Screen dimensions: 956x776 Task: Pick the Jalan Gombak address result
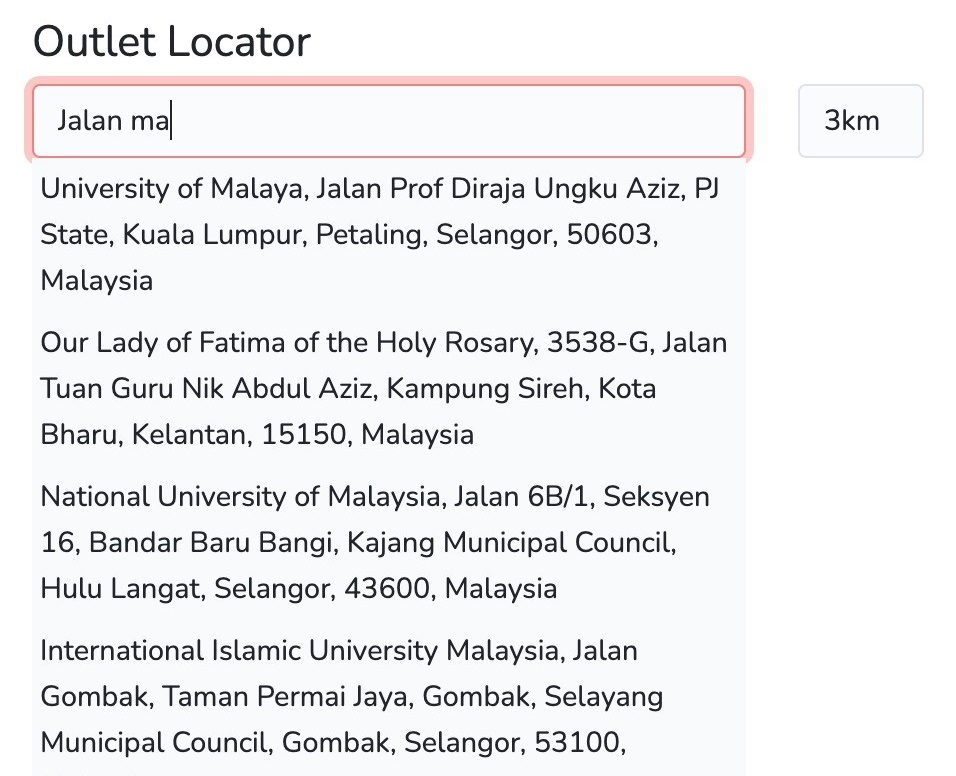pyautogui.click(x=389, y=702)
